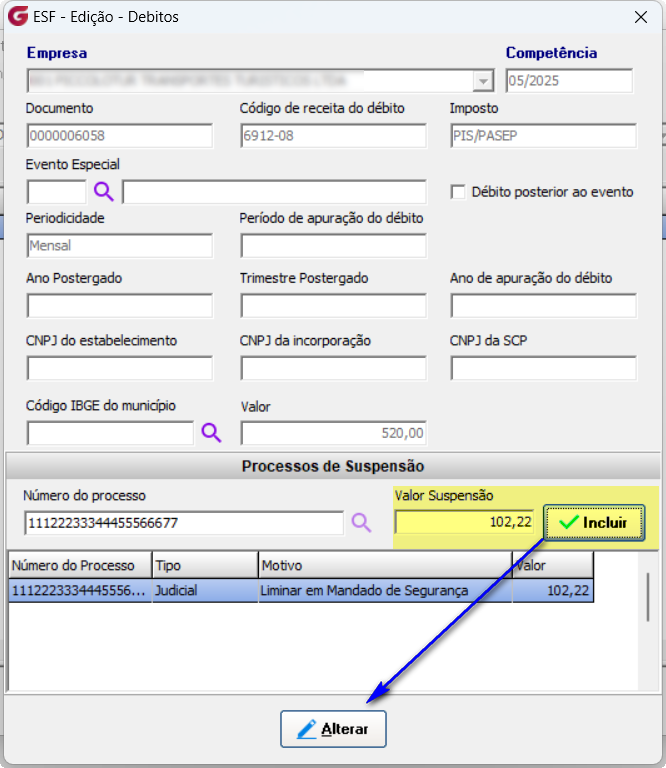This screenshot has width=666, height=768.
Task: Focus Período de apuração do débito field
Action: click(333, 245)
